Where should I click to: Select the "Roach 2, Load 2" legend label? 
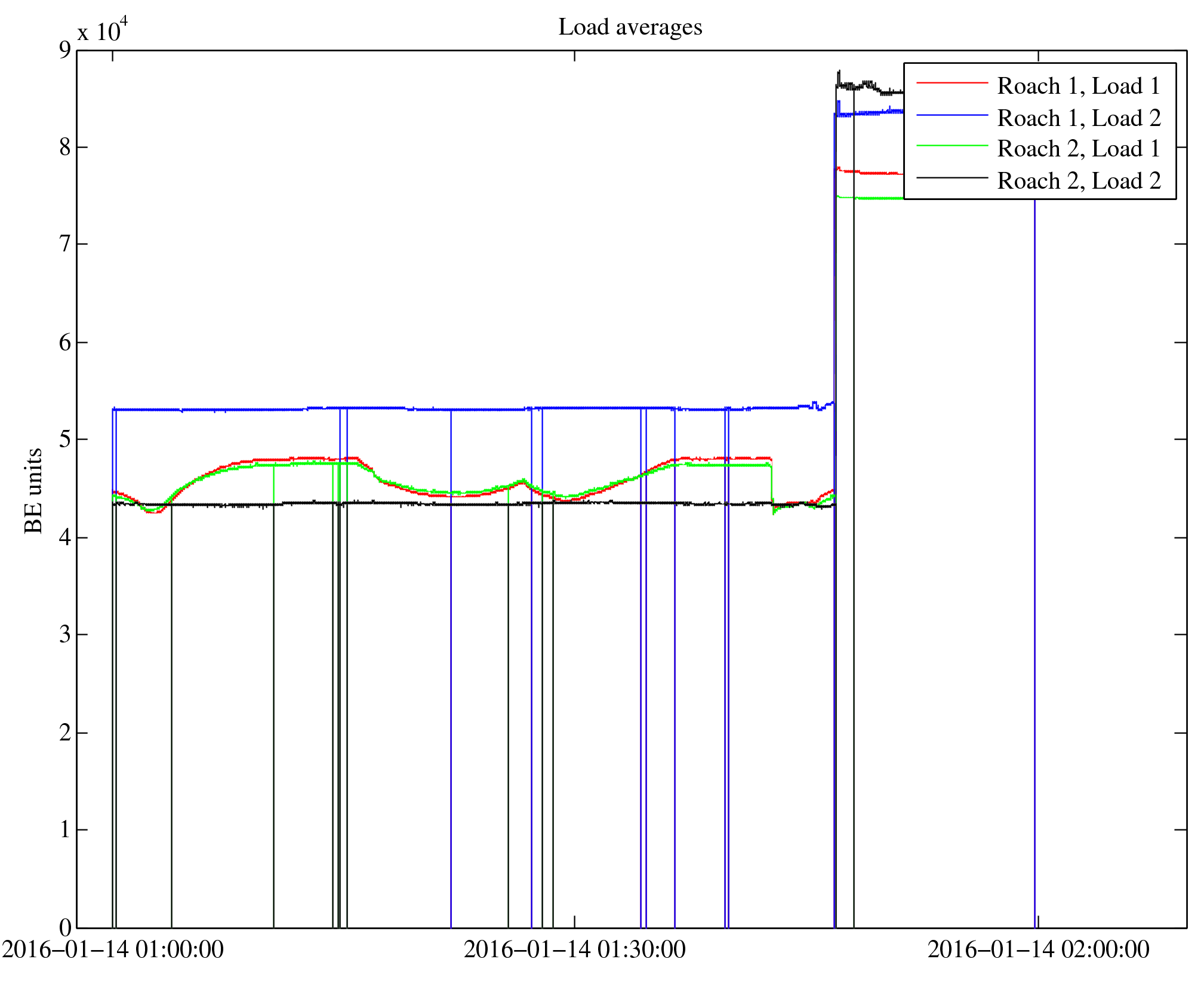click(1079, 181)
